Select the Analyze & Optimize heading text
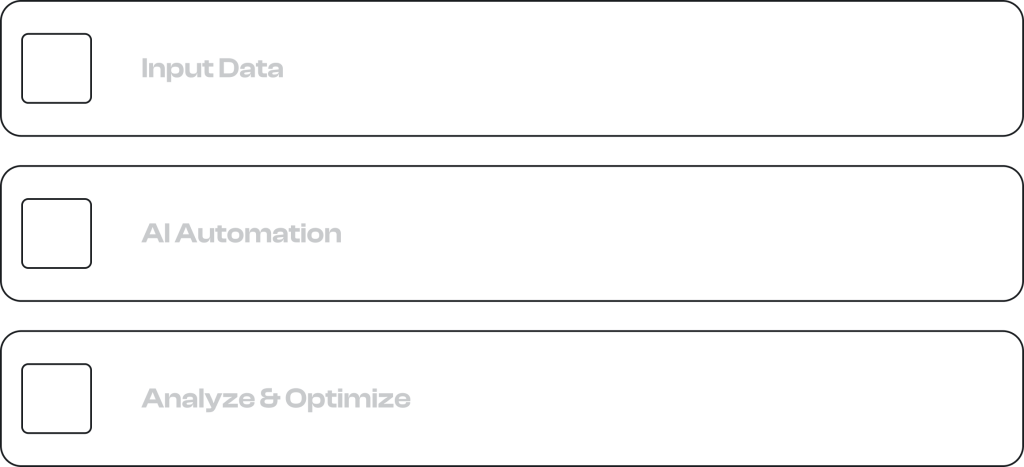 [275, 399]
